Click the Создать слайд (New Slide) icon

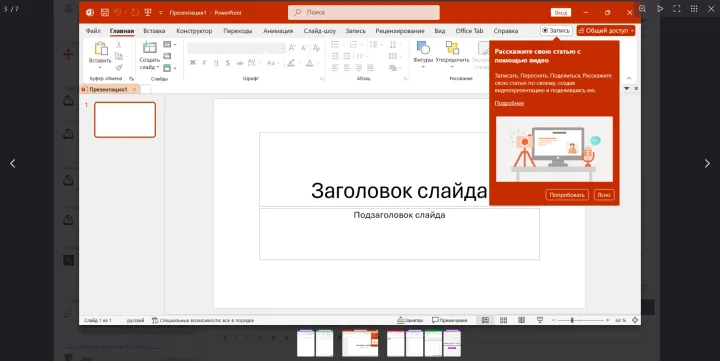pyautogui.click(x=150, y=47)
